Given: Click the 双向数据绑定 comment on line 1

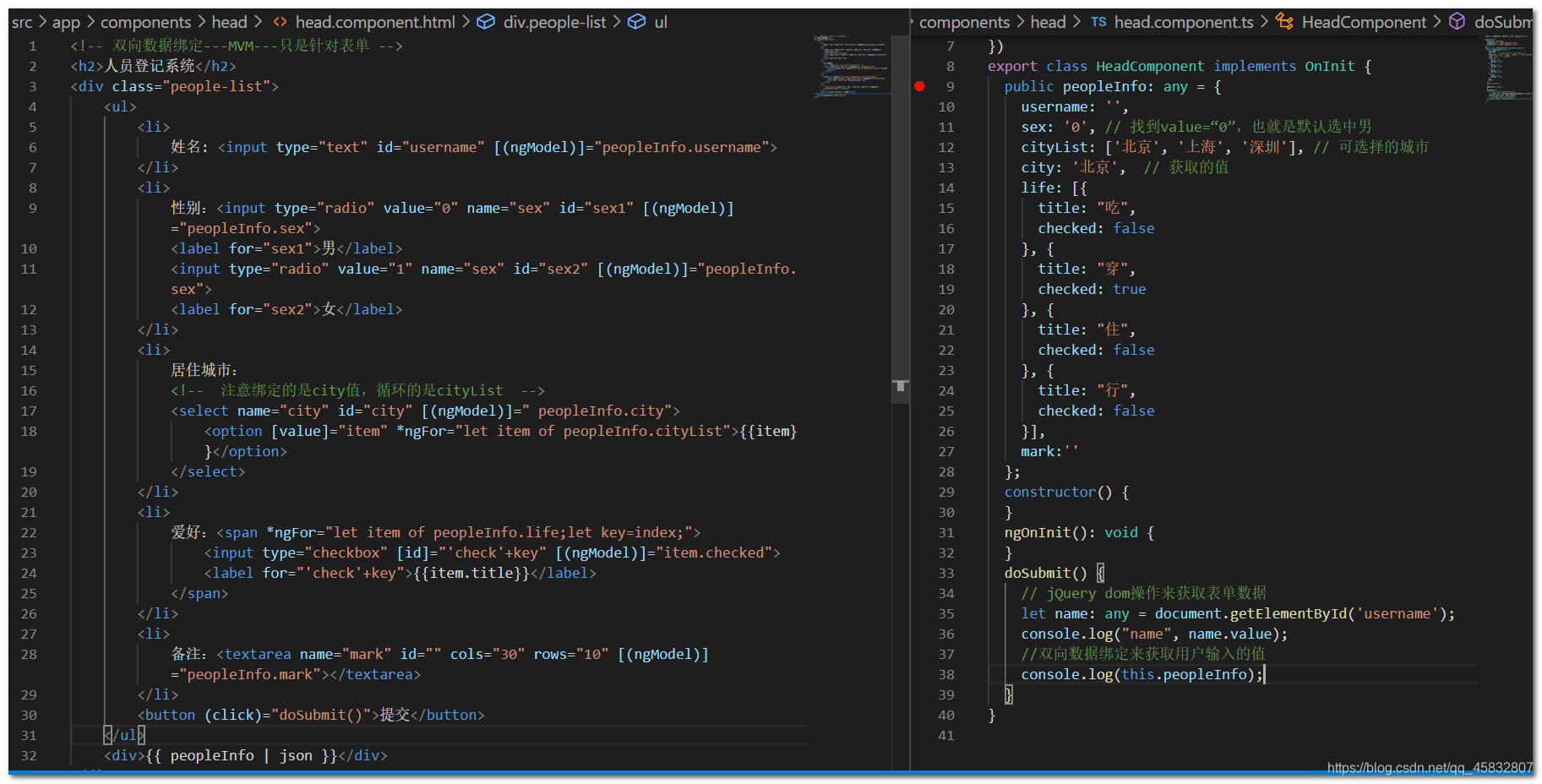Looking at the screenshot, I should pos(237,46).
